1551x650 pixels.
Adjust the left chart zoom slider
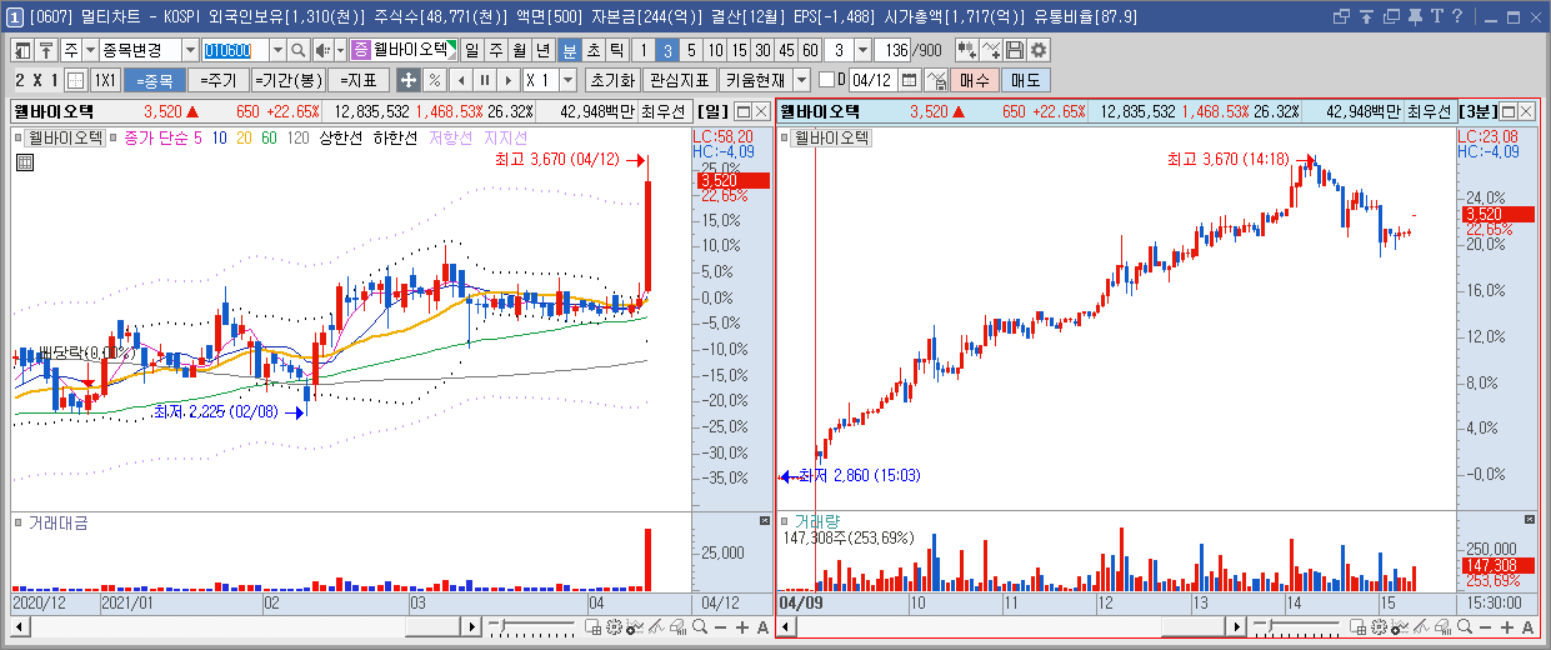coord(503,626)
